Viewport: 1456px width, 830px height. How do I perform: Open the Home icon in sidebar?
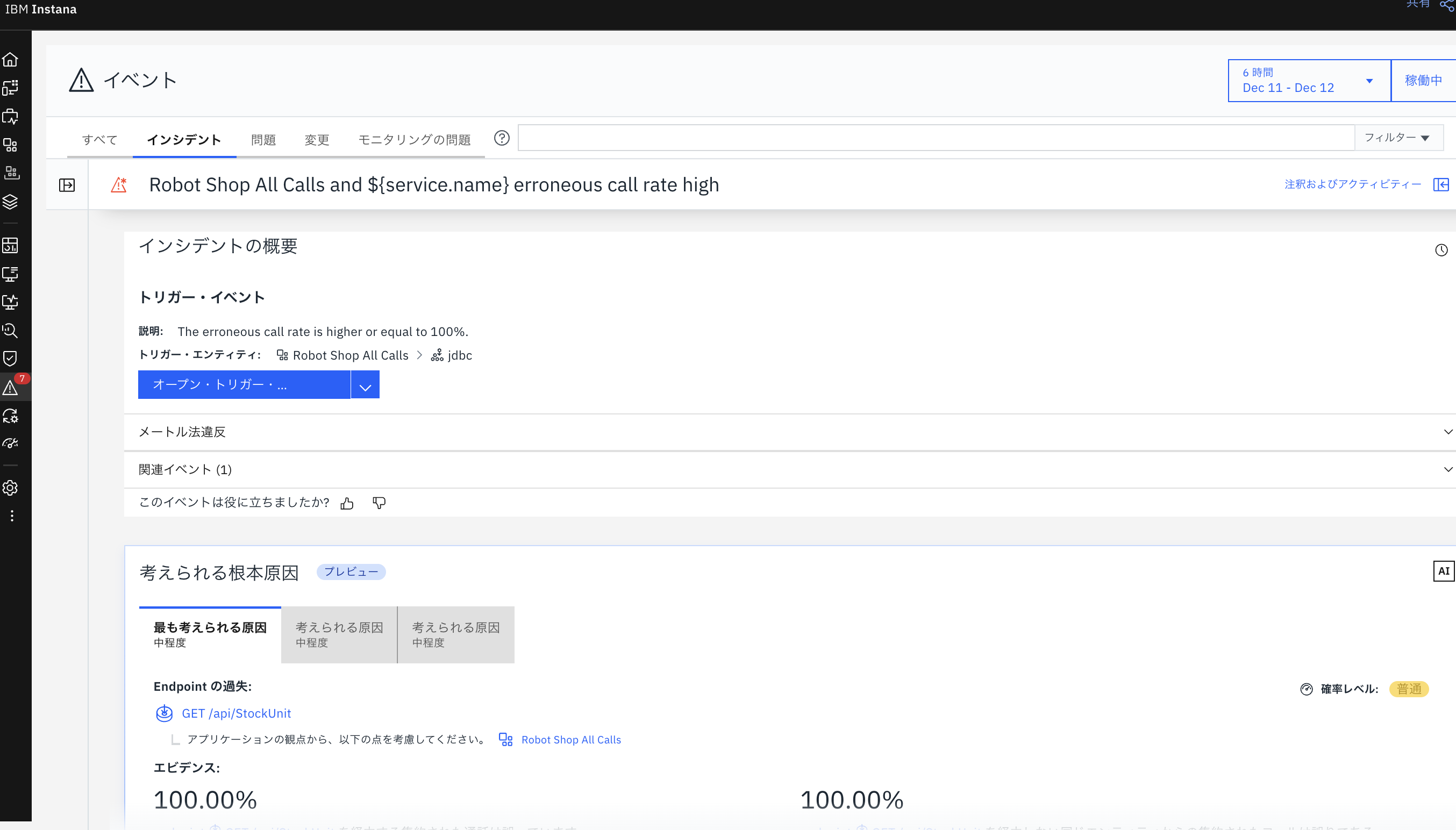[11, 60]
